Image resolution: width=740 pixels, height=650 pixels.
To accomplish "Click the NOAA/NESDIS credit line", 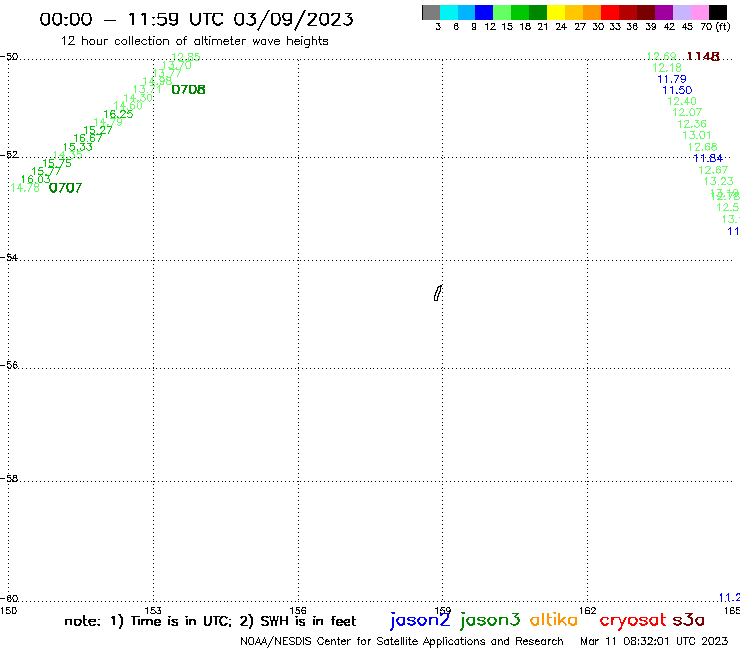I will [402, 641].
